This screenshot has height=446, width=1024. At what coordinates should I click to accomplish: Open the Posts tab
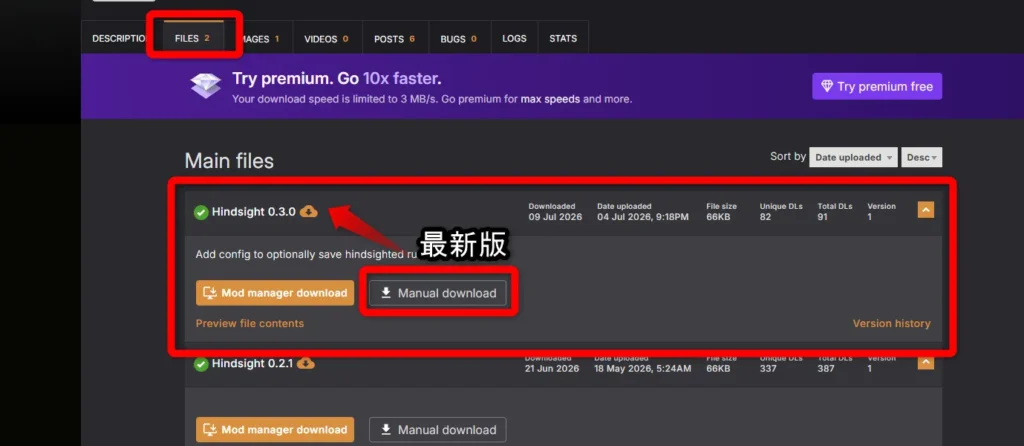tap(394, 39)
